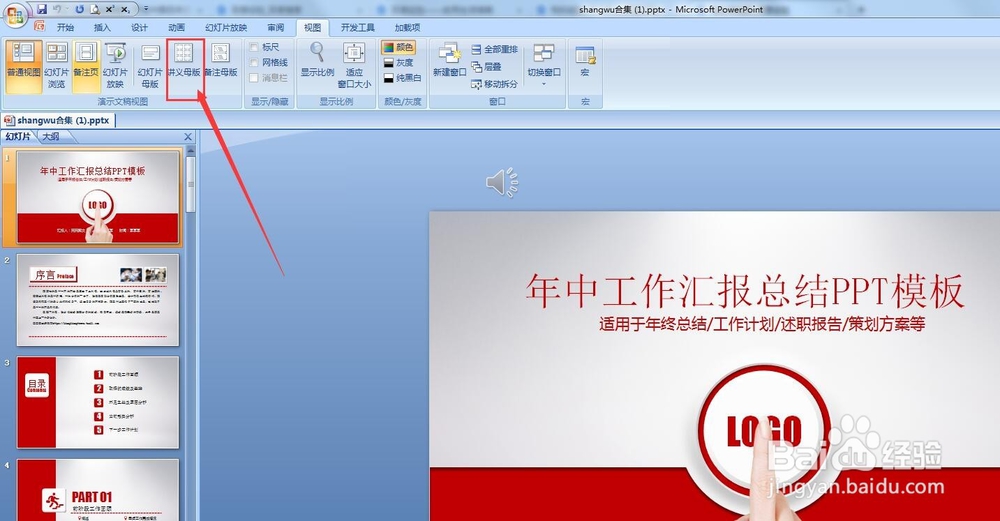Click 移动拆分 (Move Split)
This screenshot has width=1000, height=521.
pos(494,84)
